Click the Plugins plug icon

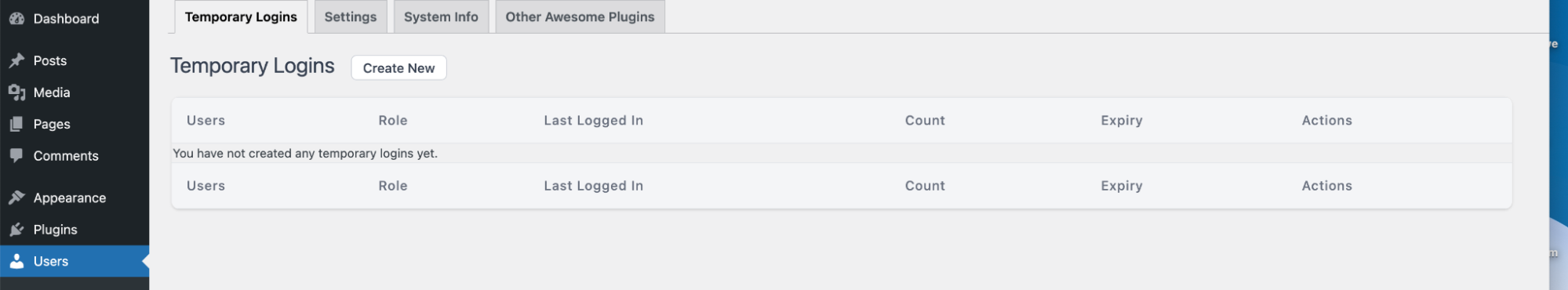16,230
